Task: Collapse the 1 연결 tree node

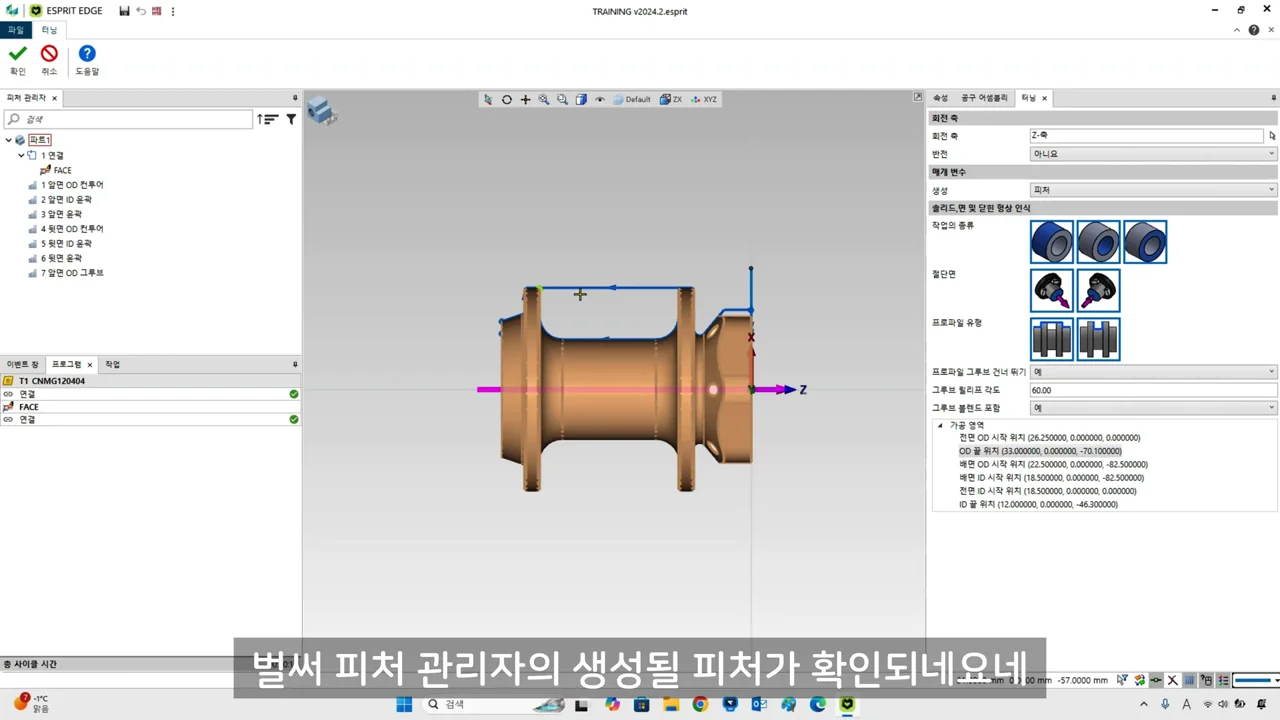Action: (x=21, y=155)
